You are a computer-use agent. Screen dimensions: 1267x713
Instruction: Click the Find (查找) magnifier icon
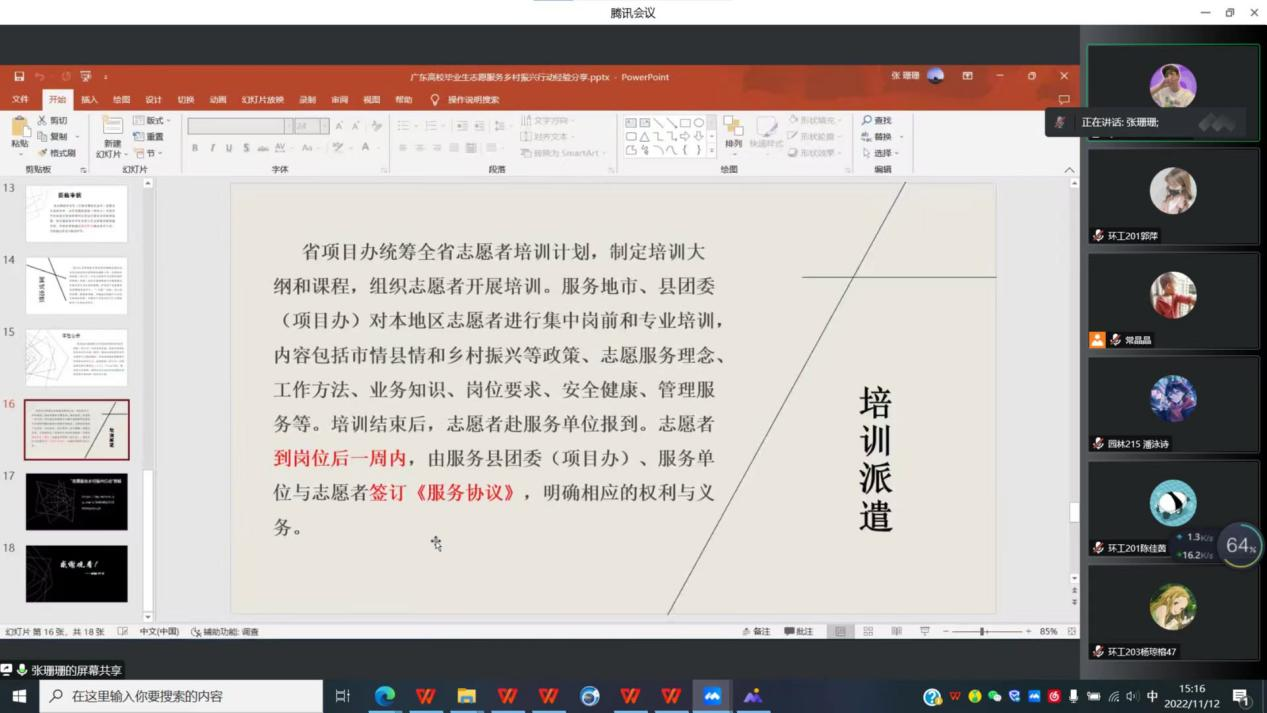[867, 120]
